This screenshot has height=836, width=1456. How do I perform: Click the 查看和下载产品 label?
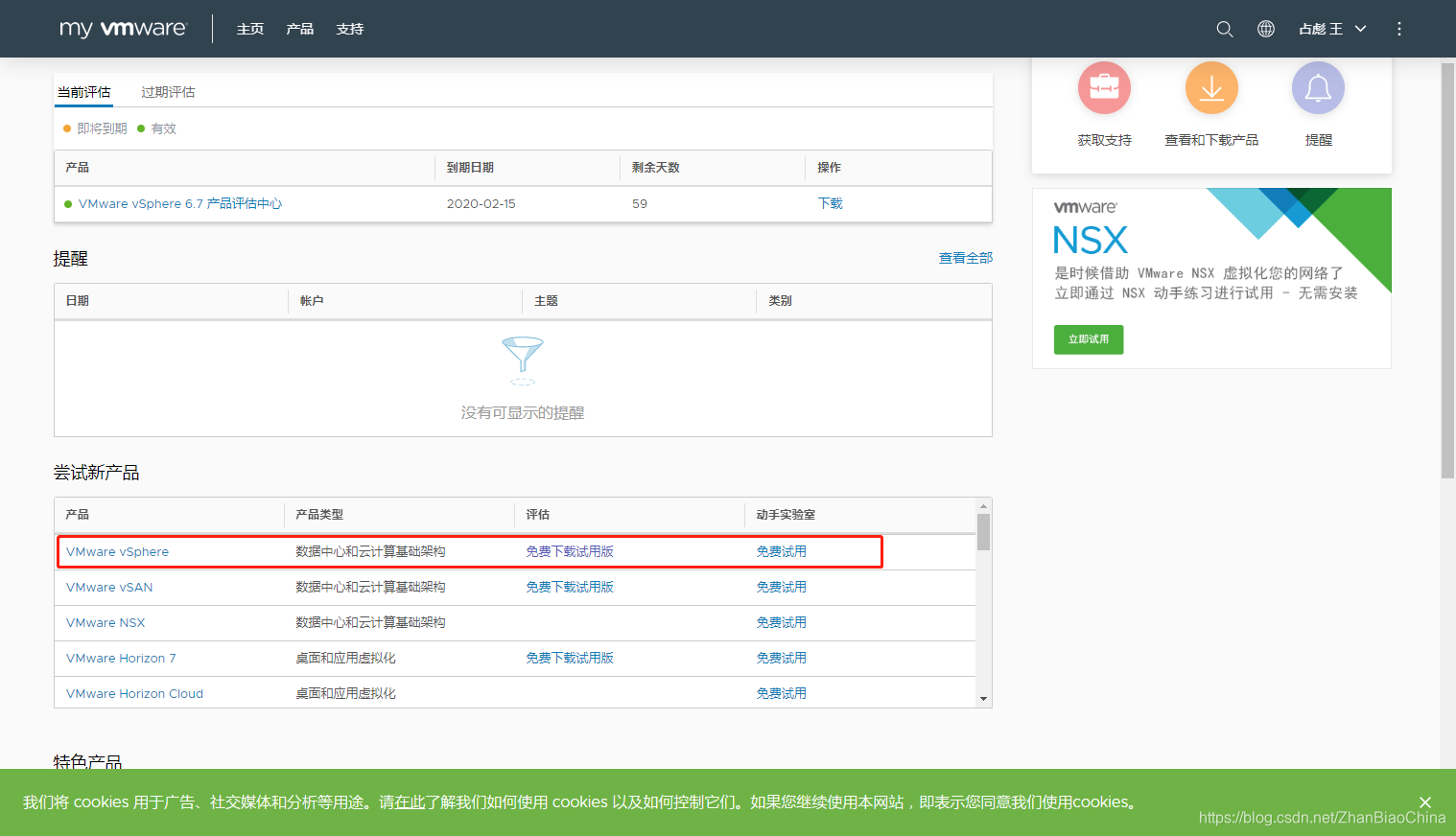1211,140
